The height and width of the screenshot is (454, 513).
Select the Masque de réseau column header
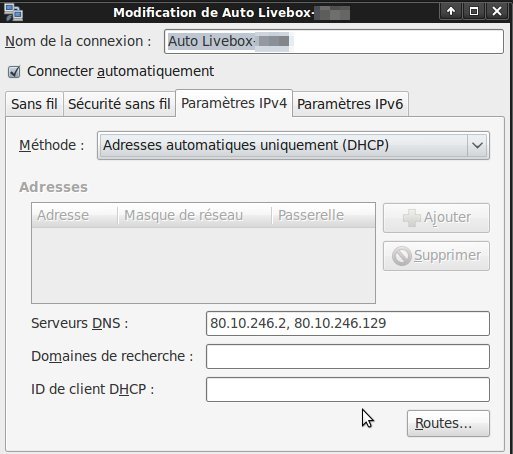coord(195,215)
